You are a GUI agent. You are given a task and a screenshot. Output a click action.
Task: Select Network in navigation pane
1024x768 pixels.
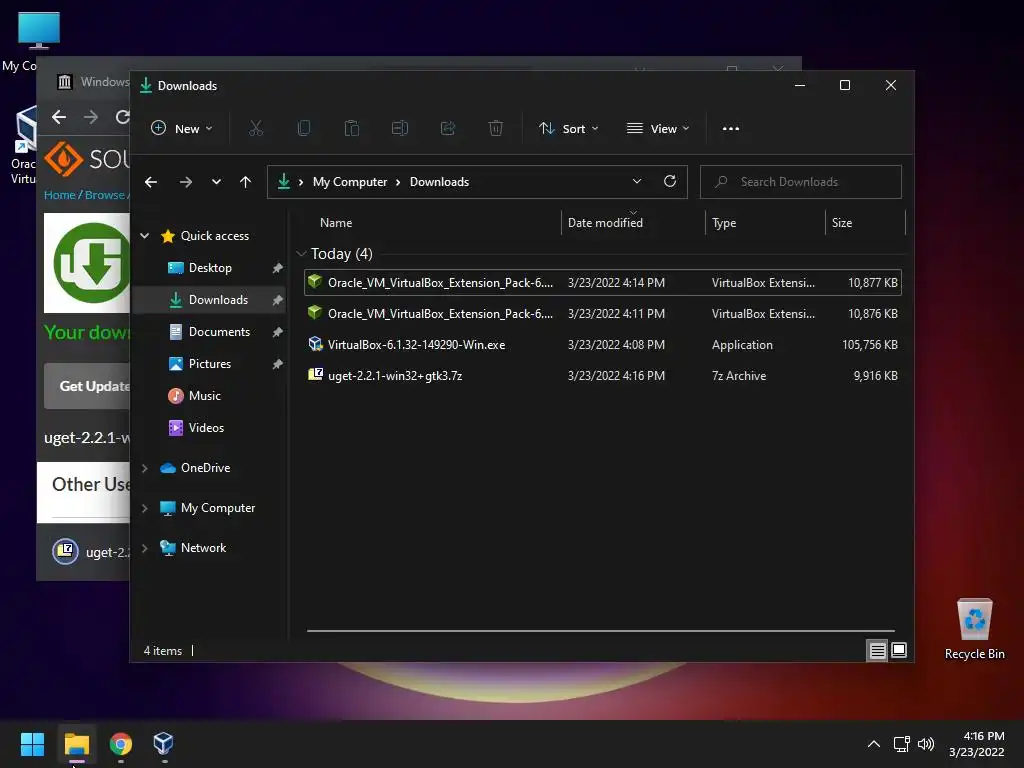[203, 548]
